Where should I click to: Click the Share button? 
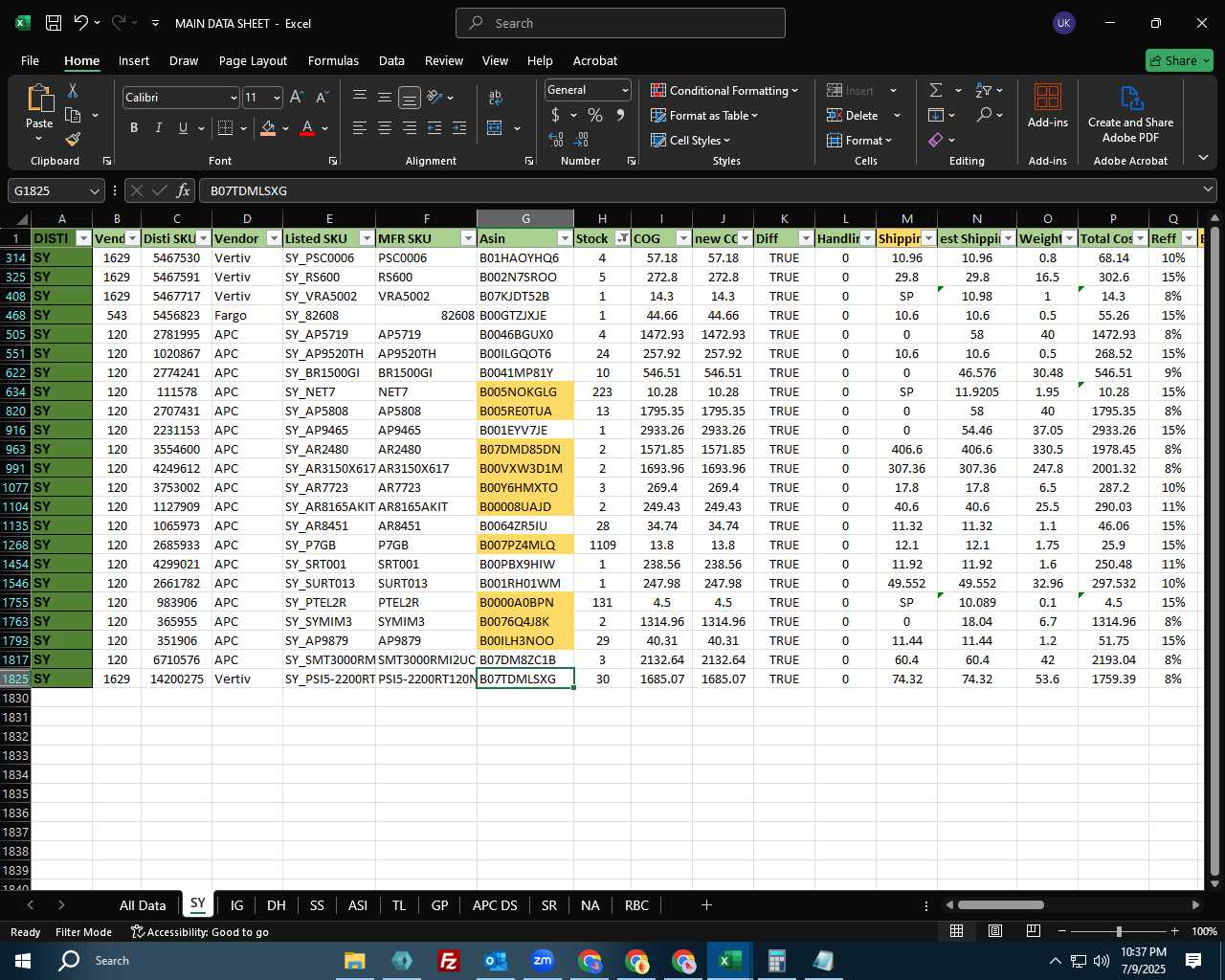1179,60
